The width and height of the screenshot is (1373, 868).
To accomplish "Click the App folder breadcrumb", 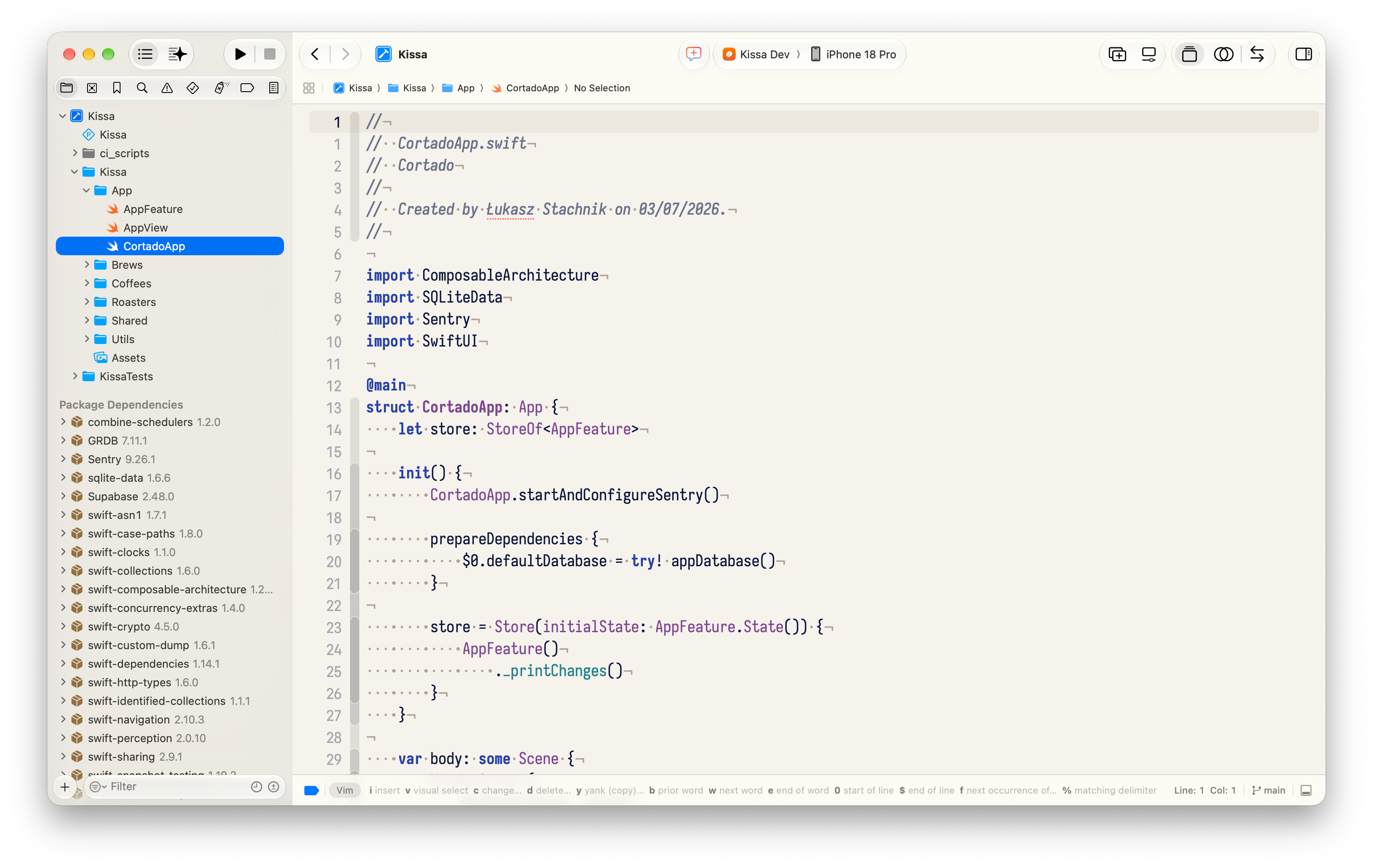I will (x=458, y=88).
